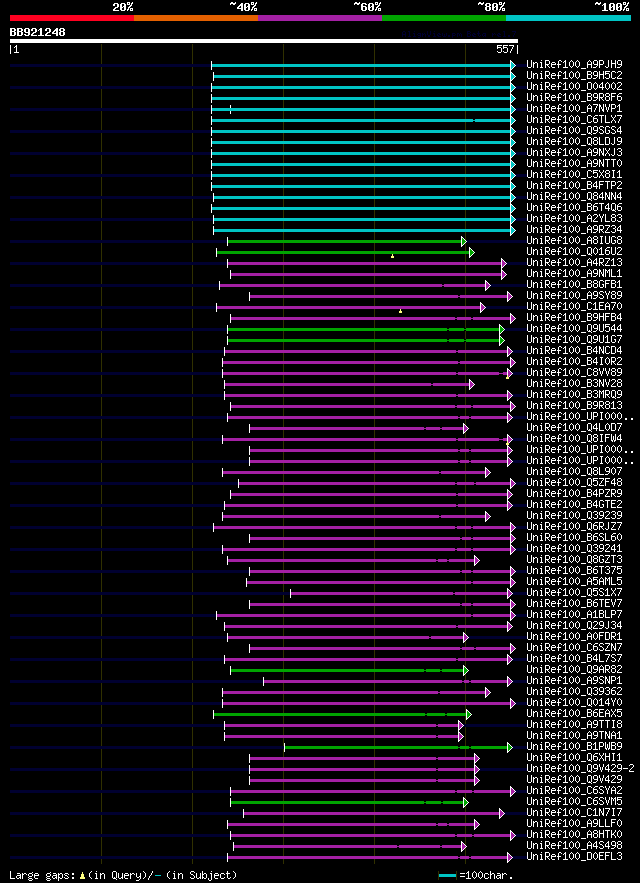Select the UniRef100_Q5ZF48 label

[574, 483]
